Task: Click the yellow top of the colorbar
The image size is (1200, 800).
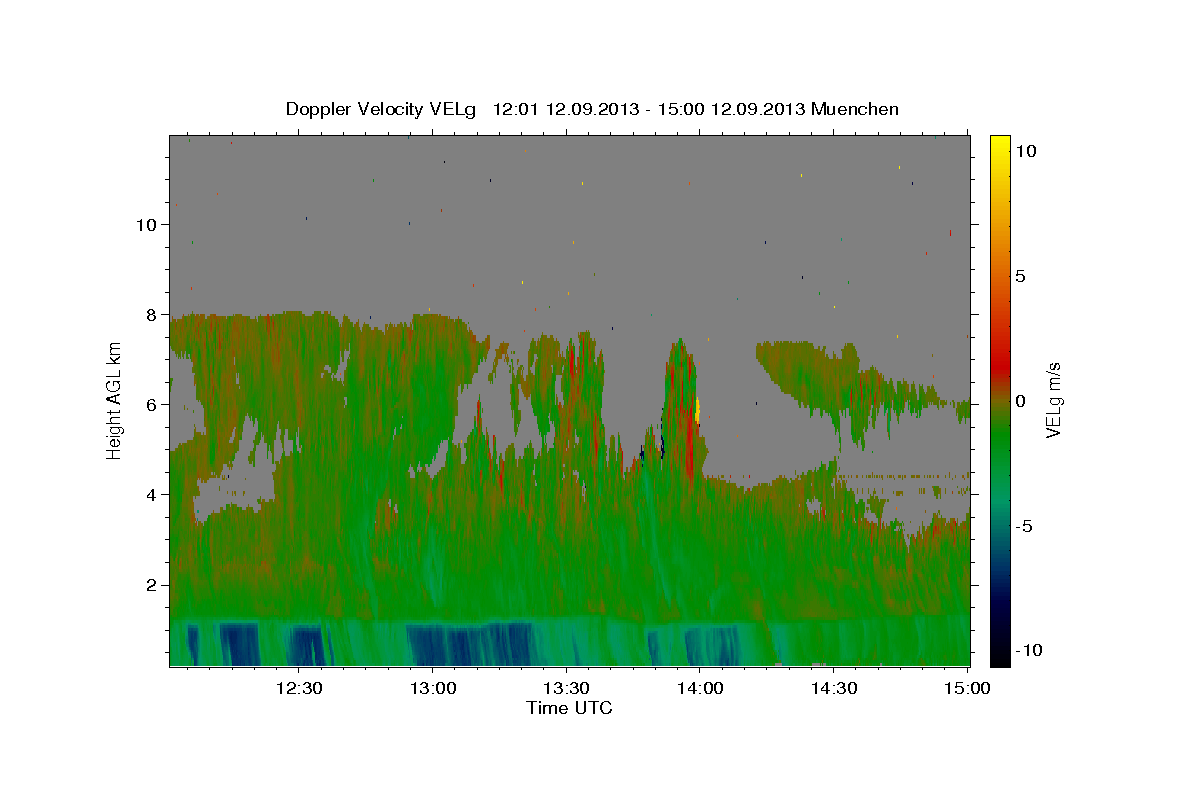Action: [x=1000, y=145]
